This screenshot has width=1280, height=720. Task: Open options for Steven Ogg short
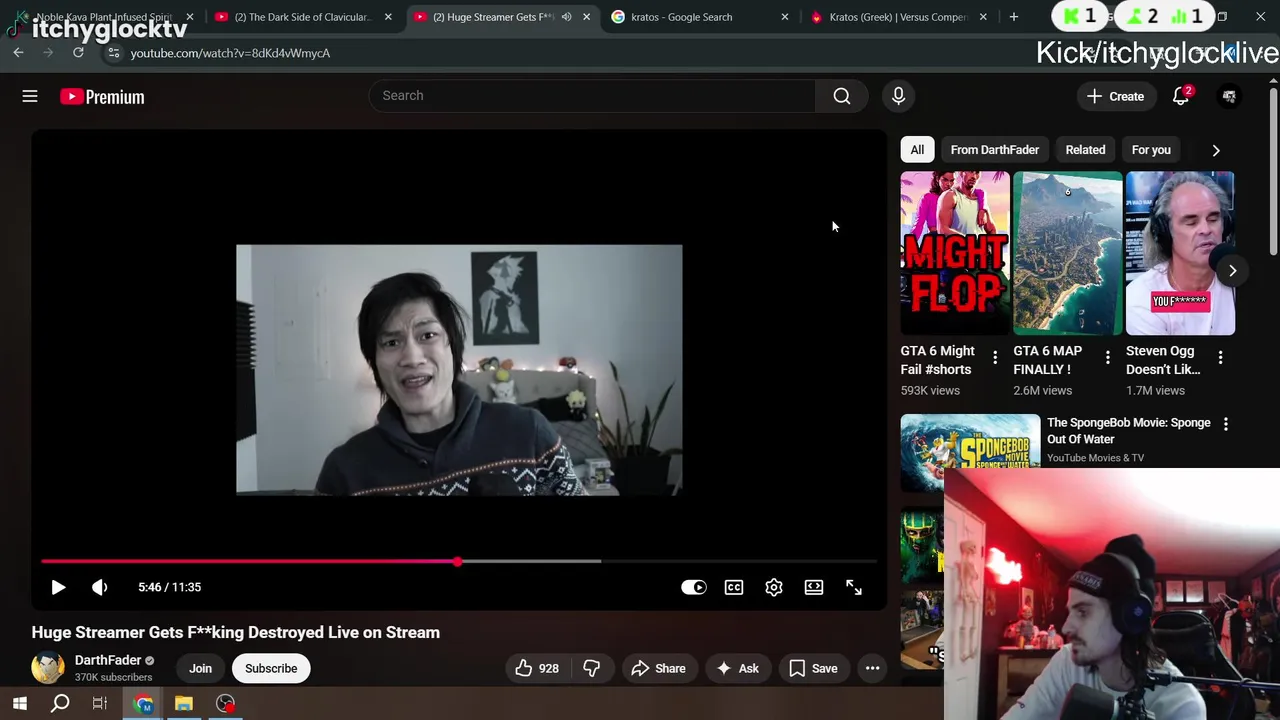(1220, 358)
